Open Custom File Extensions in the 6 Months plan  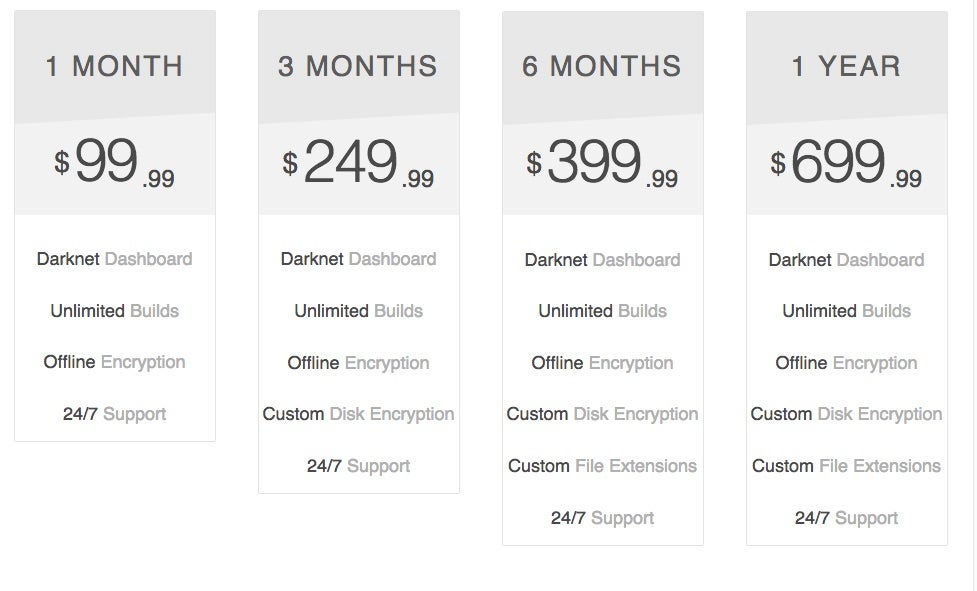(x=602, y=466)
